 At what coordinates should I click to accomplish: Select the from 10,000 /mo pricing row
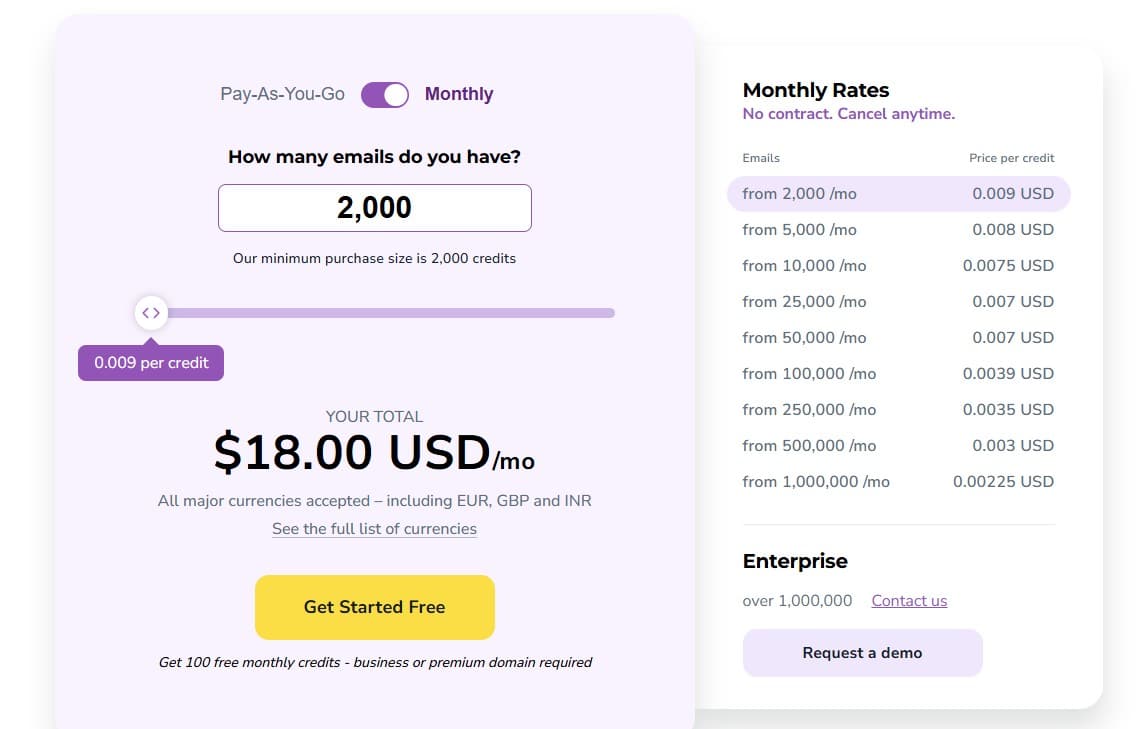(897, 265)
